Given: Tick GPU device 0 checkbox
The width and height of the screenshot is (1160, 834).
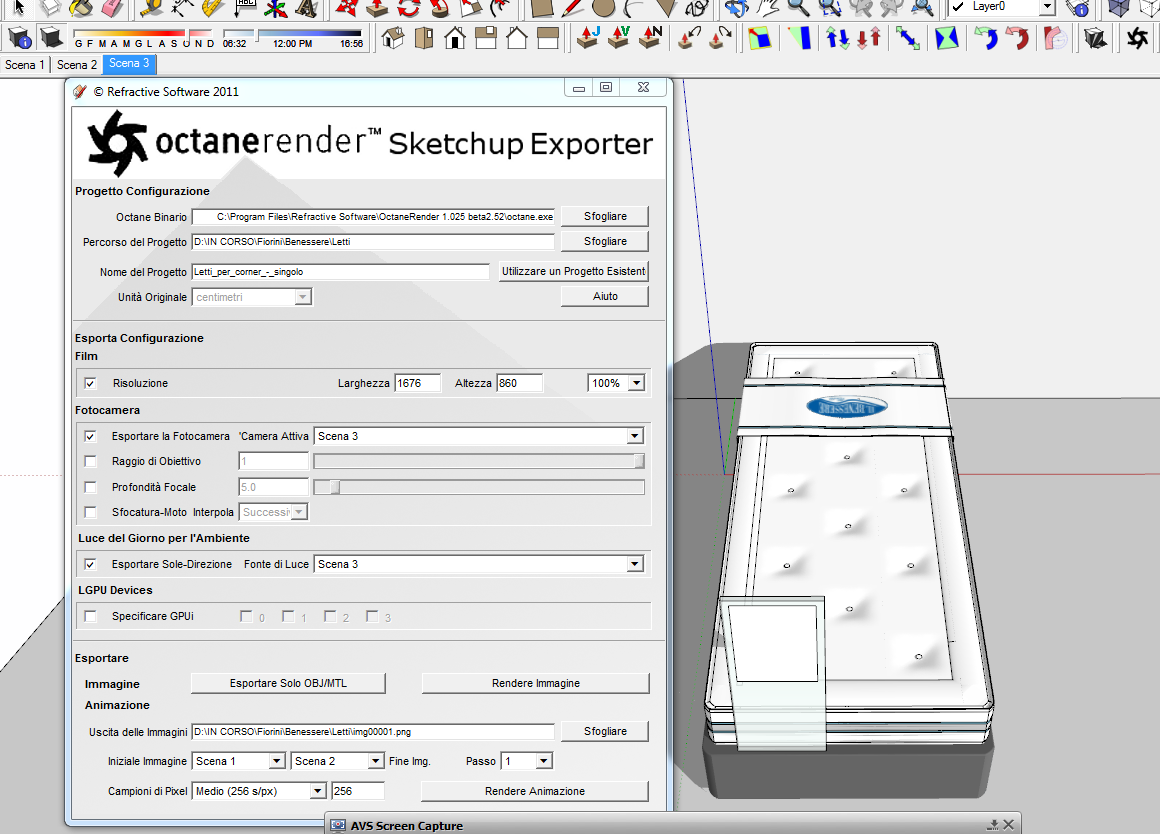Looking at the screenshot, I should (246, 616).
